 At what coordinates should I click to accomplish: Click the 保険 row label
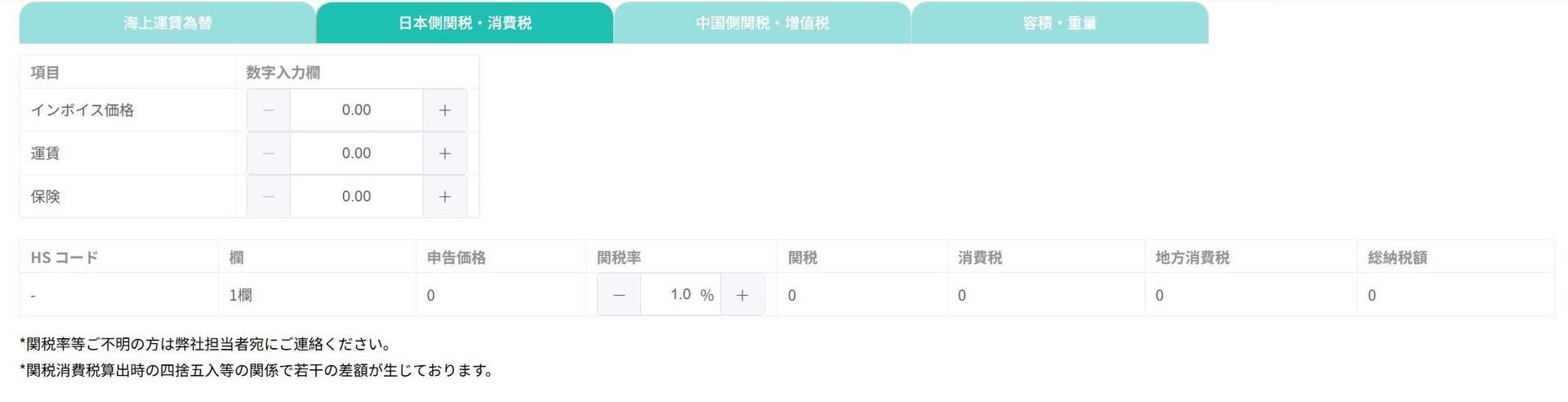point(45,196)
